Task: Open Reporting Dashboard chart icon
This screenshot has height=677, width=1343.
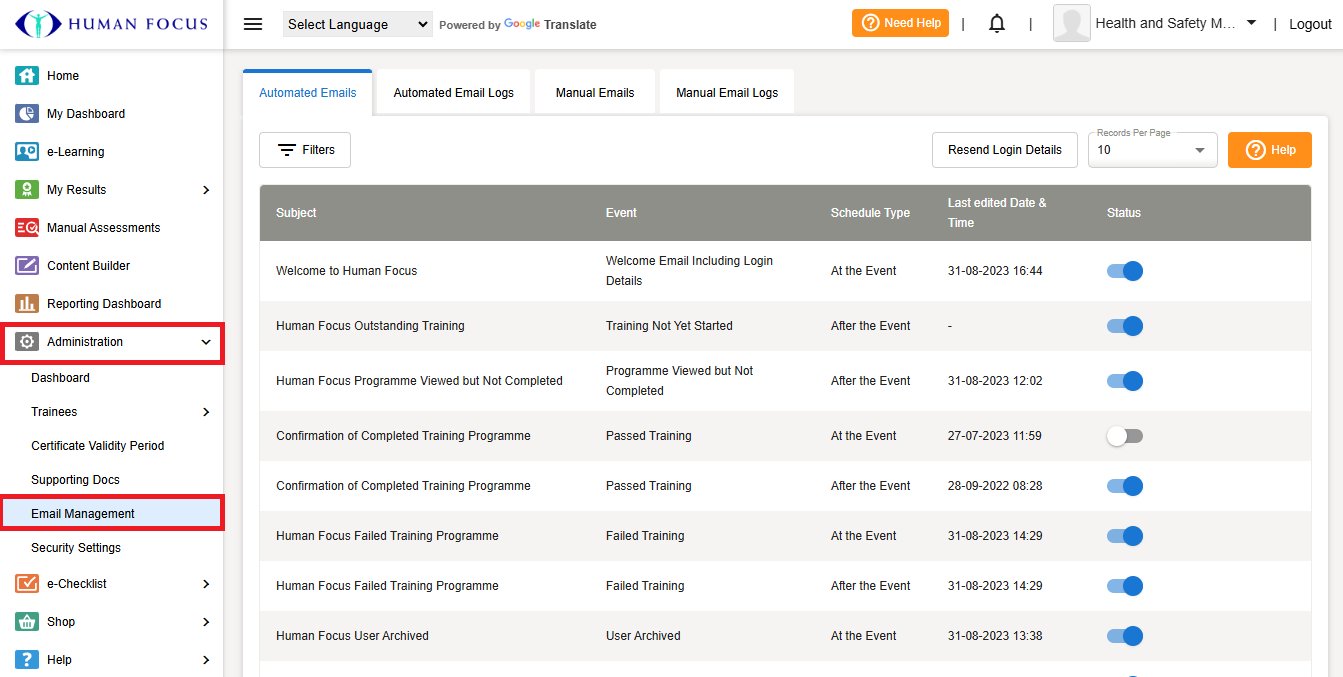Action: pyautogui.click(x=27, y=304)
